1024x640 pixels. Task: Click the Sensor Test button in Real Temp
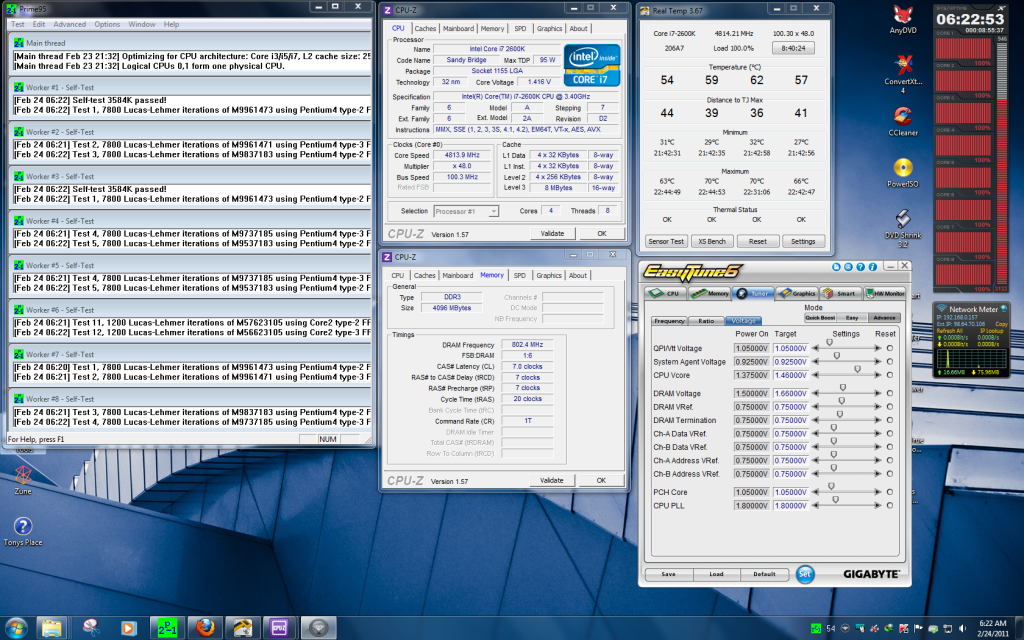coord(665,241)
